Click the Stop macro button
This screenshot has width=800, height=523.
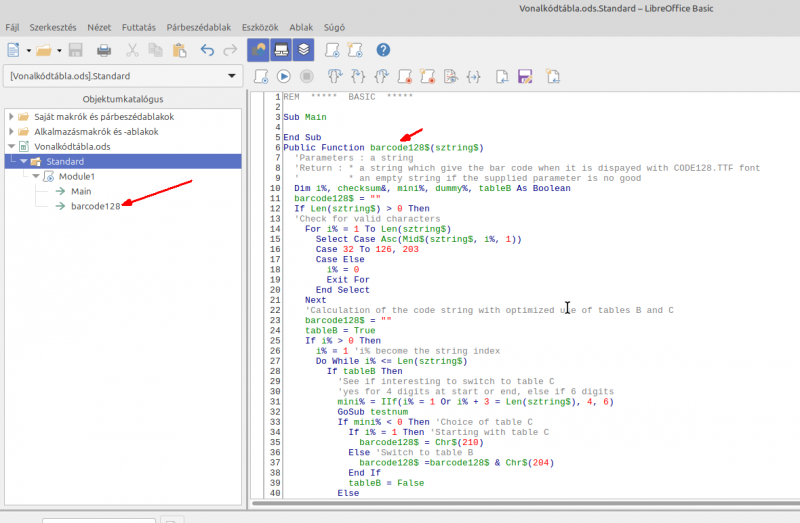pyautogui.click(x=307, y=77)
